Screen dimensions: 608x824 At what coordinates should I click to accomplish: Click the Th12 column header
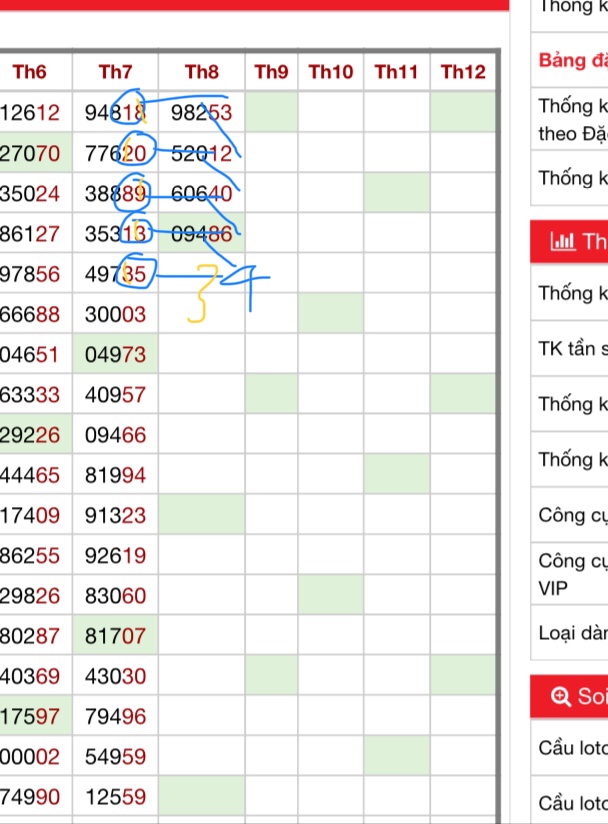click(463, 72)
